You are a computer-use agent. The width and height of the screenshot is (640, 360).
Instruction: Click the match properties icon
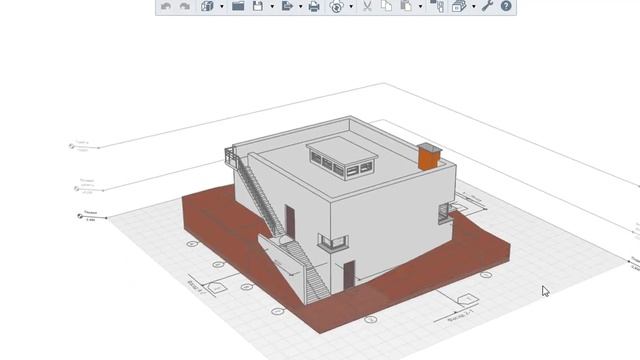click(438, 6)
